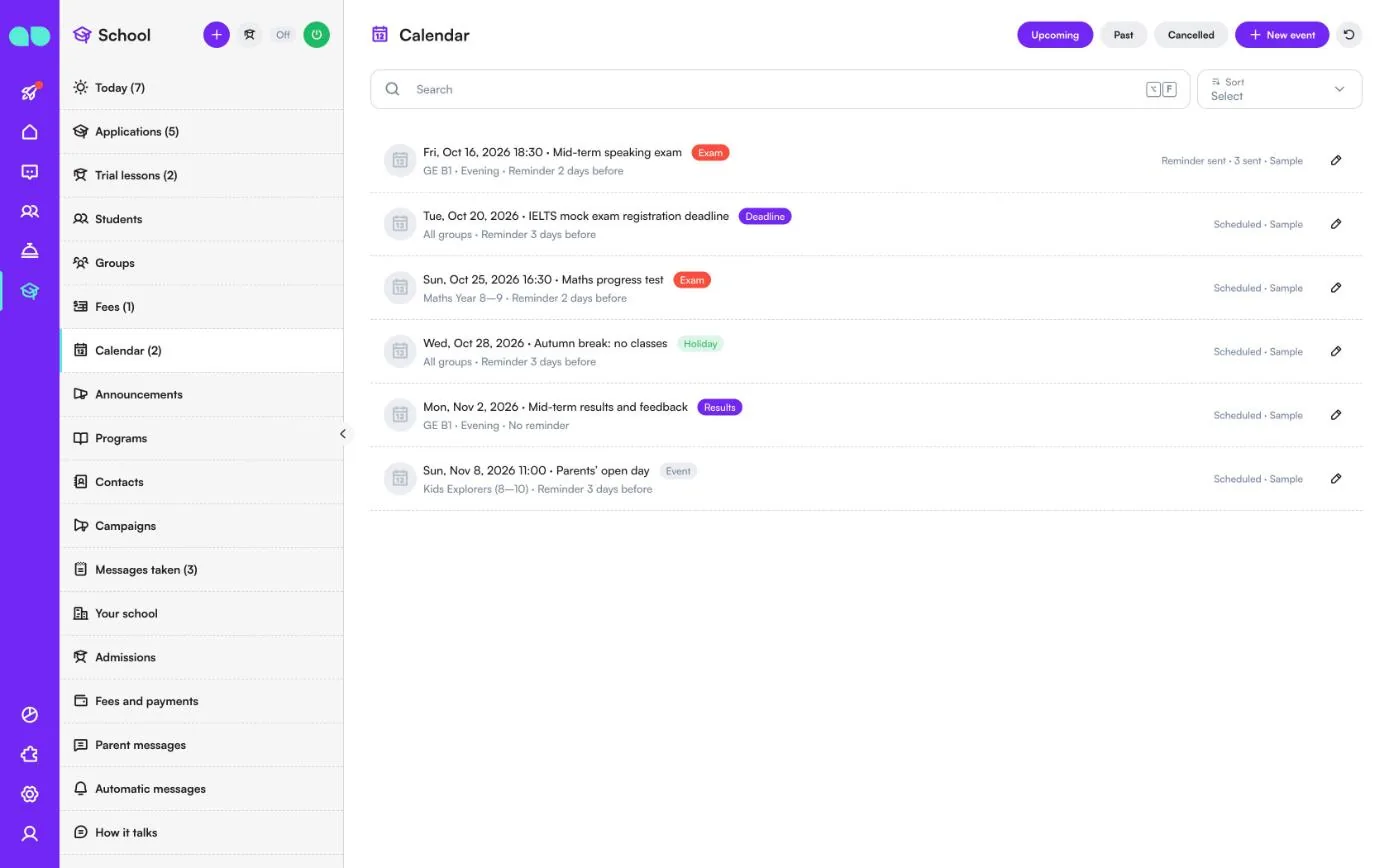
Task: Open the Mid-term speaking exam event row
Action: (x=866, y=160)
